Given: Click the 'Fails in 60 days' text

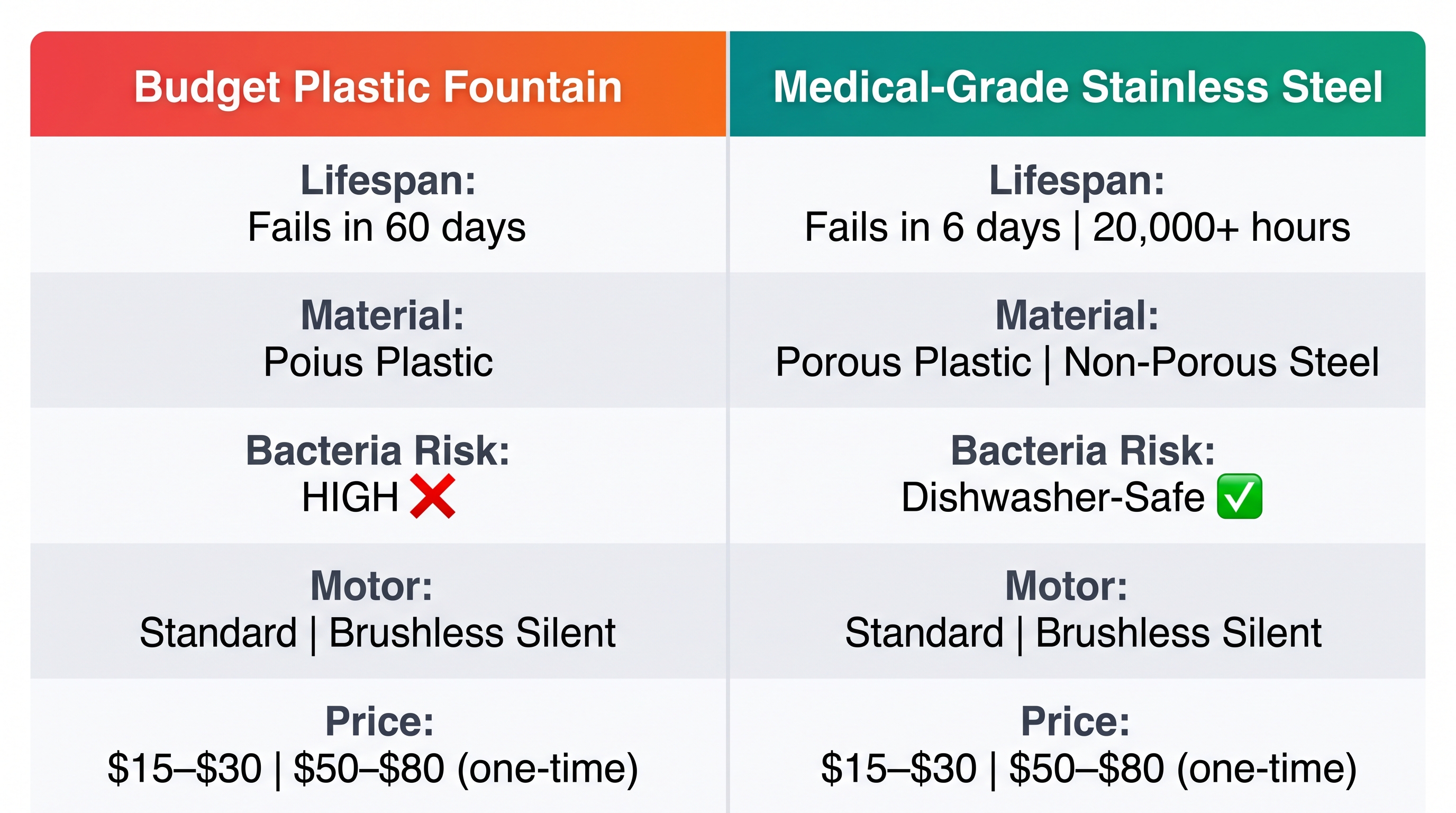Looking at the screenshot, I should click(x=387, y=227).
